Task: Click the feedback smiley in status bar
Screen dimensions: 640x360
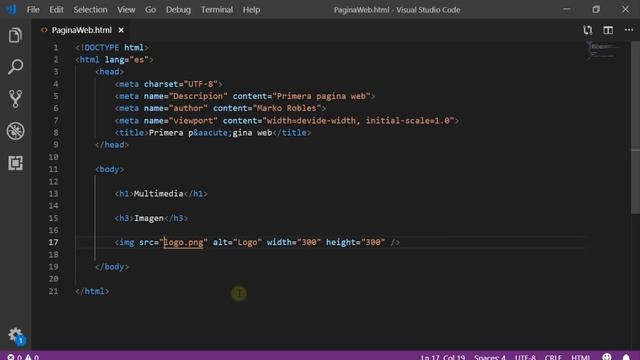Action: pyautogui.click(x=607, y=357)
